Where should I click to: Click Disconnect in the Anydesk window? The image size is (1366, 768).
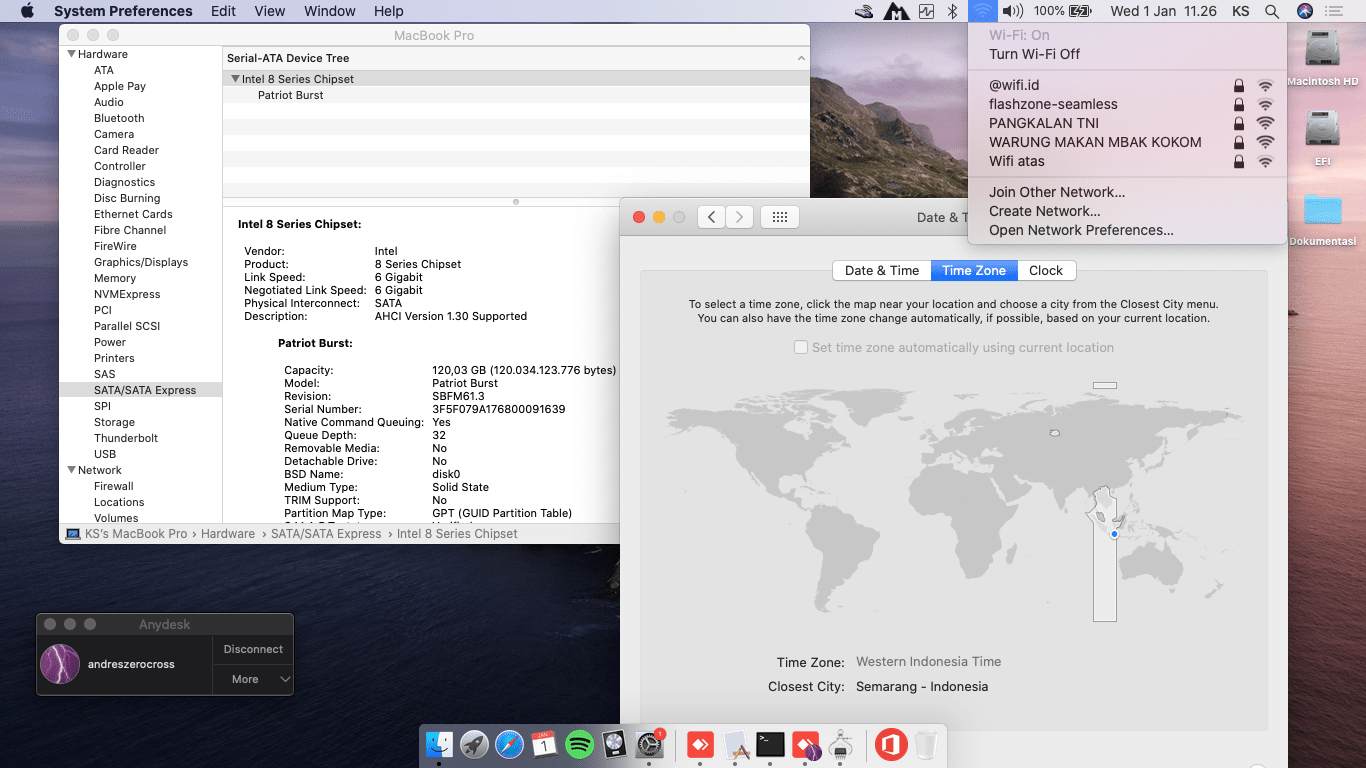coord(253,649)
